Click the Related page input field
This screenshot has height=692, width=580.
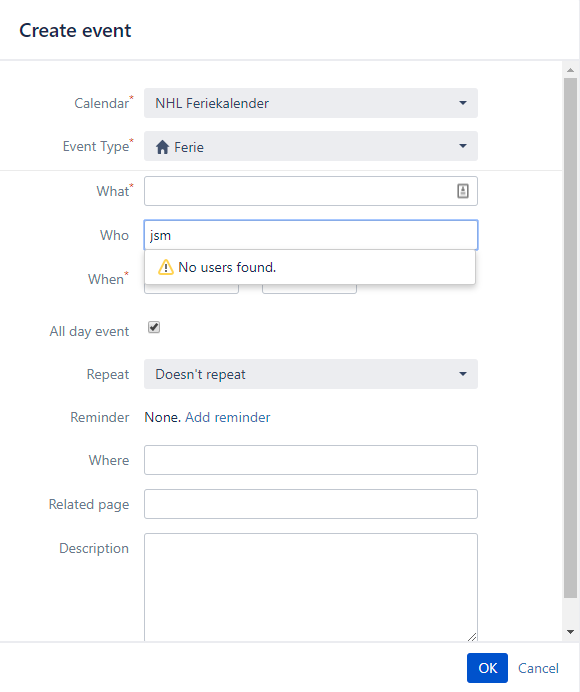311,504
